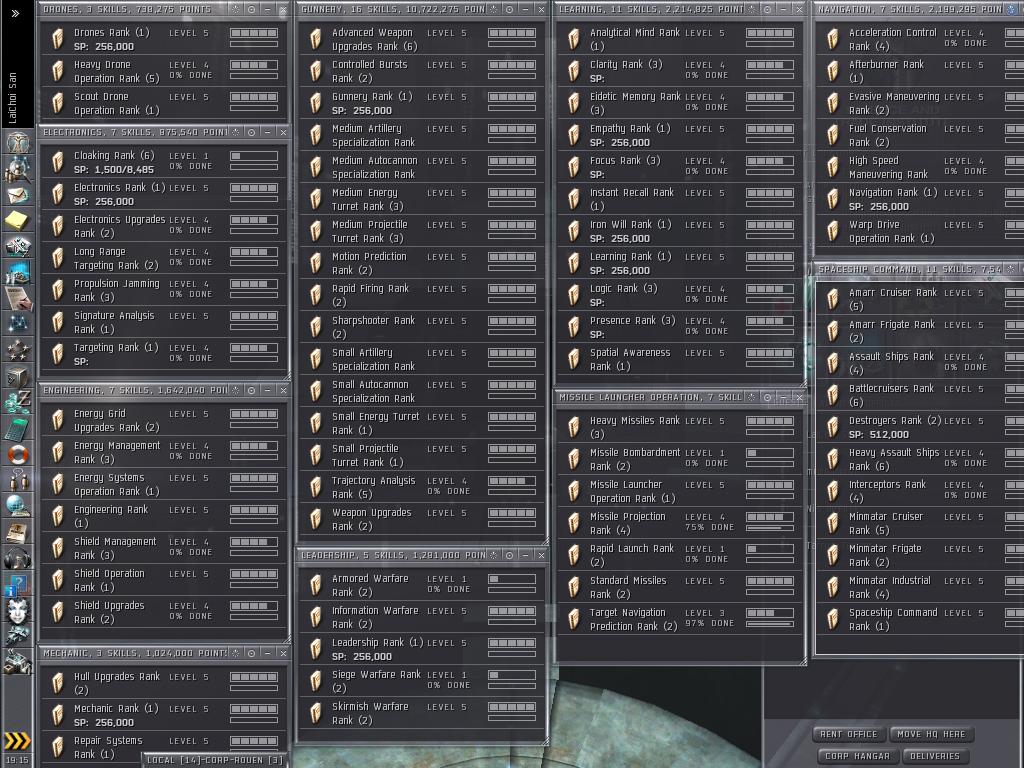Select Battlecruisers Rank (6) skill
The width and height of the screenshot is (1024, 768).
920,395
